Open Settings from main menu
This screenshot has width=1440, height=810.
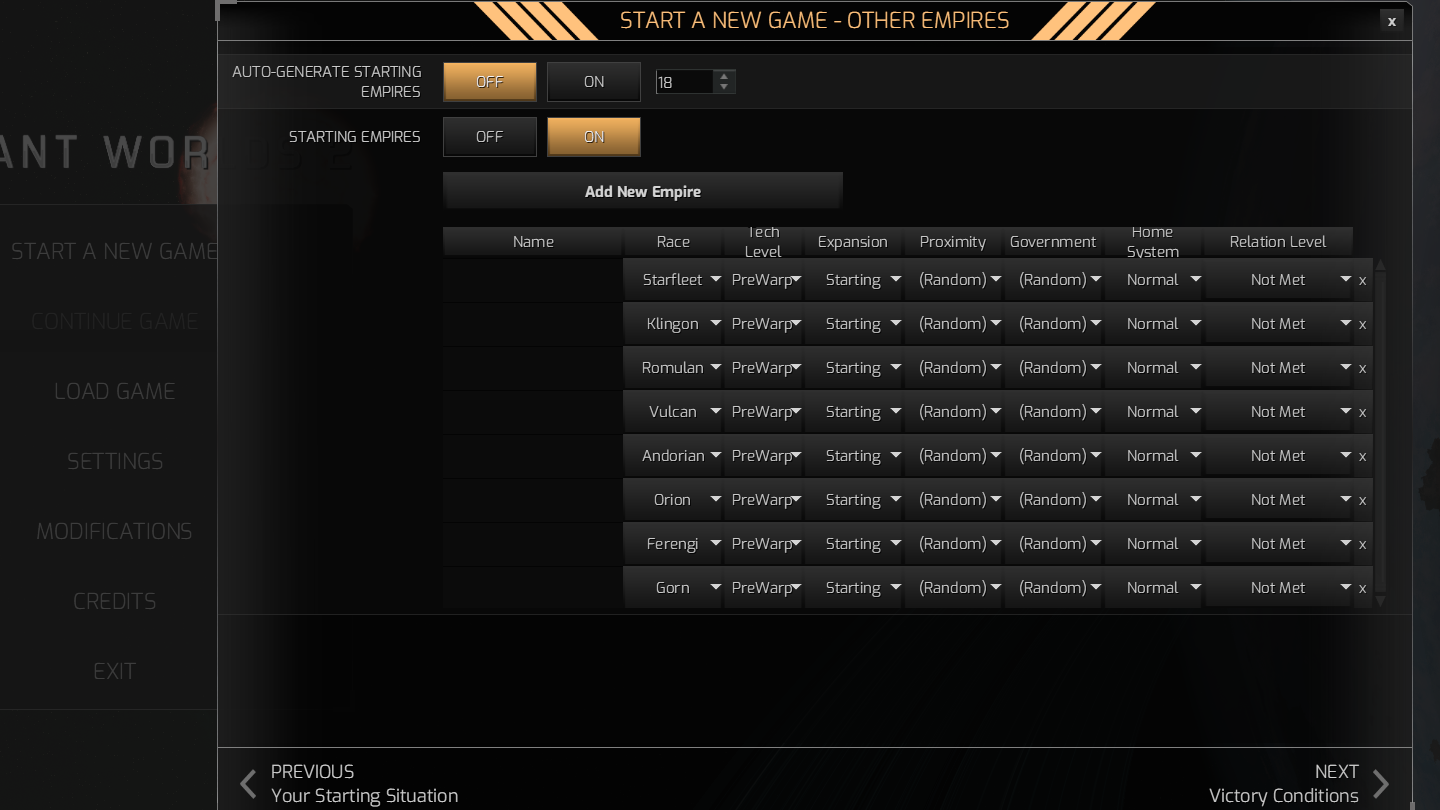click(x=115, y=461)
